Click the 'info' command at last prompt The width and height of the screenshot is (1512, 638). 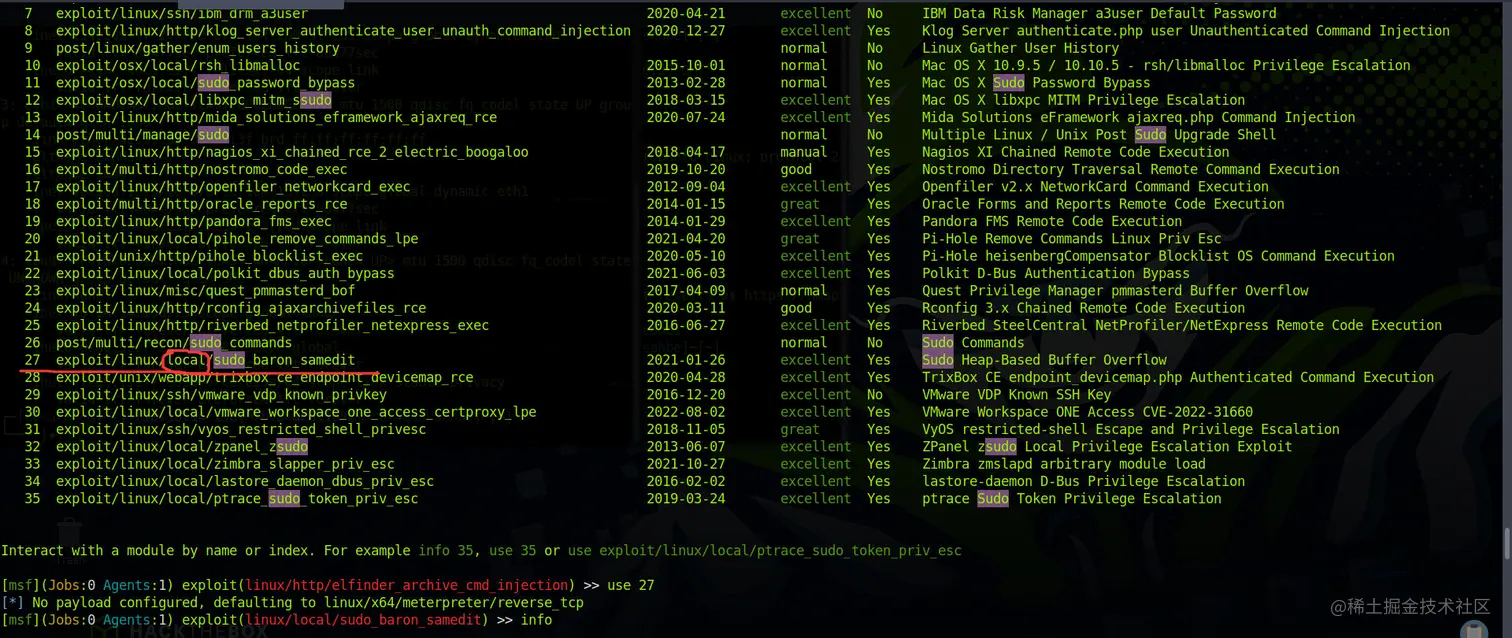[x=536, y=620]
